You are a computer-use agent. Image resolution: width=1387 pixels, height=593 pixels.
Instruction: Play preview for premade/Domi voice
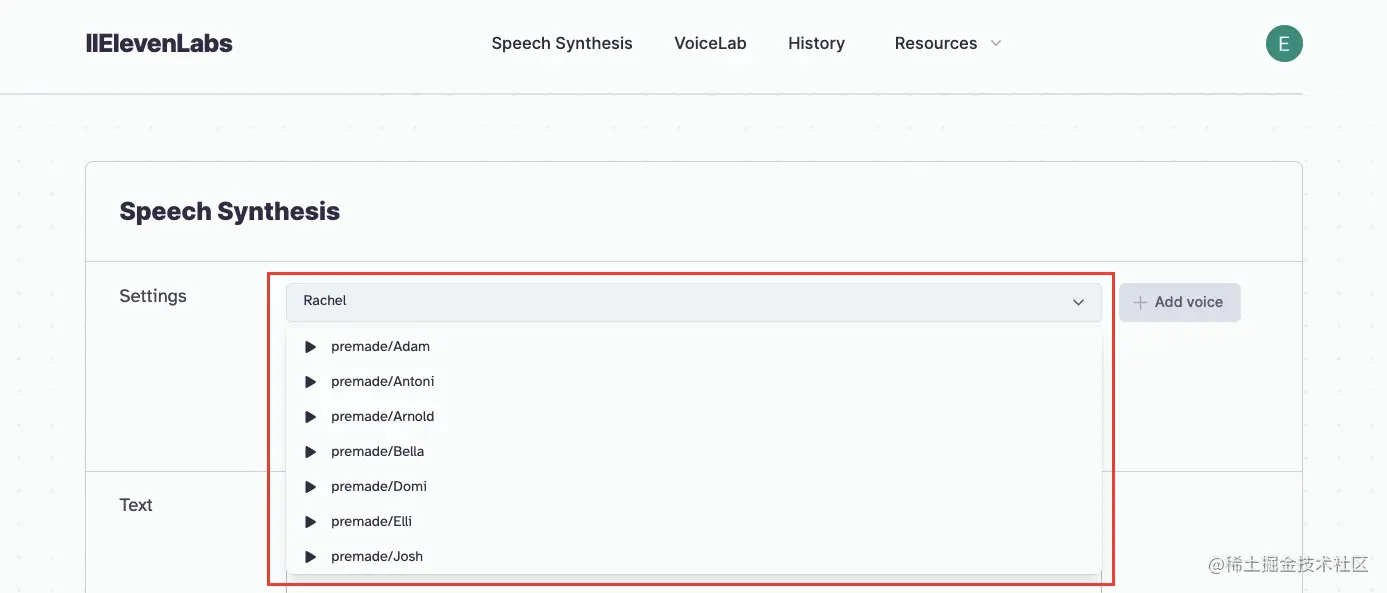pos(310,487)
